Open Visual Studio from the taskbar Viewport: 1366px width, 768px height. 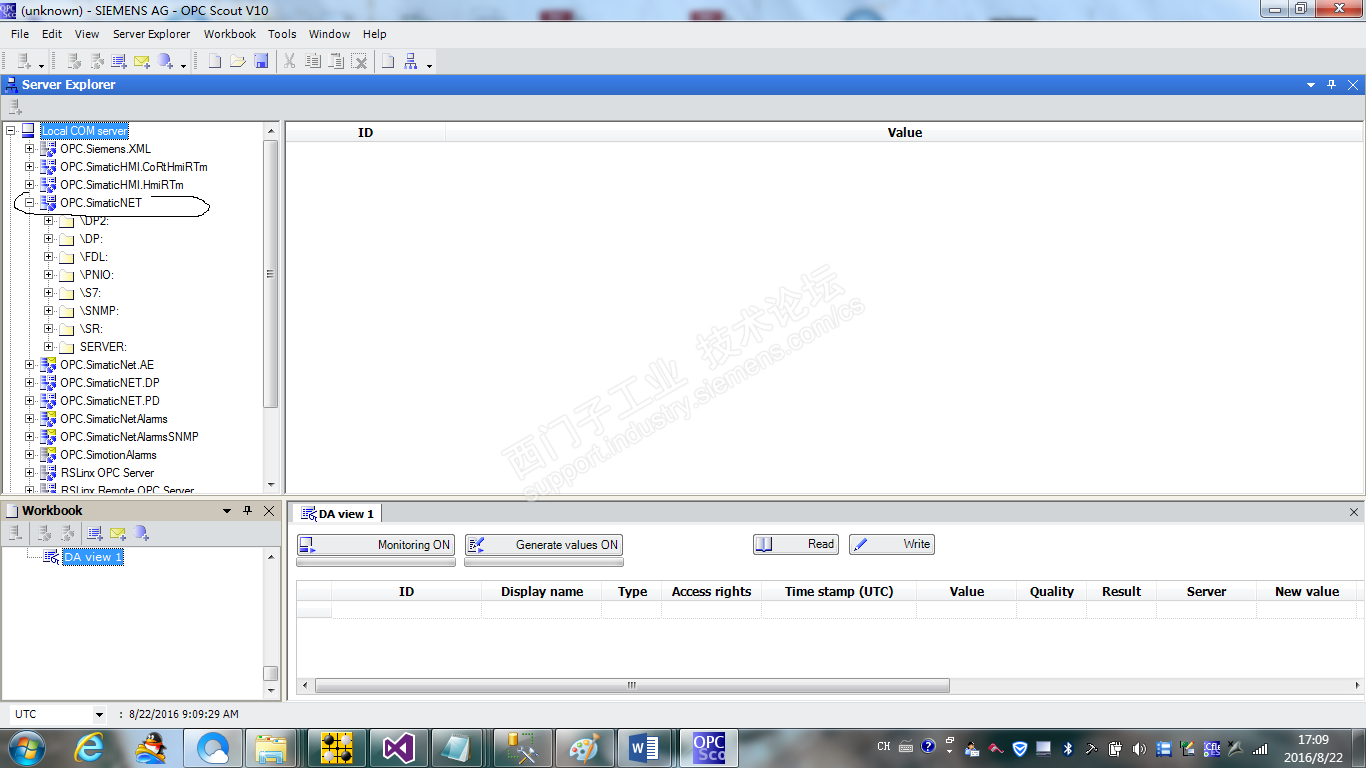pos(398,748)
